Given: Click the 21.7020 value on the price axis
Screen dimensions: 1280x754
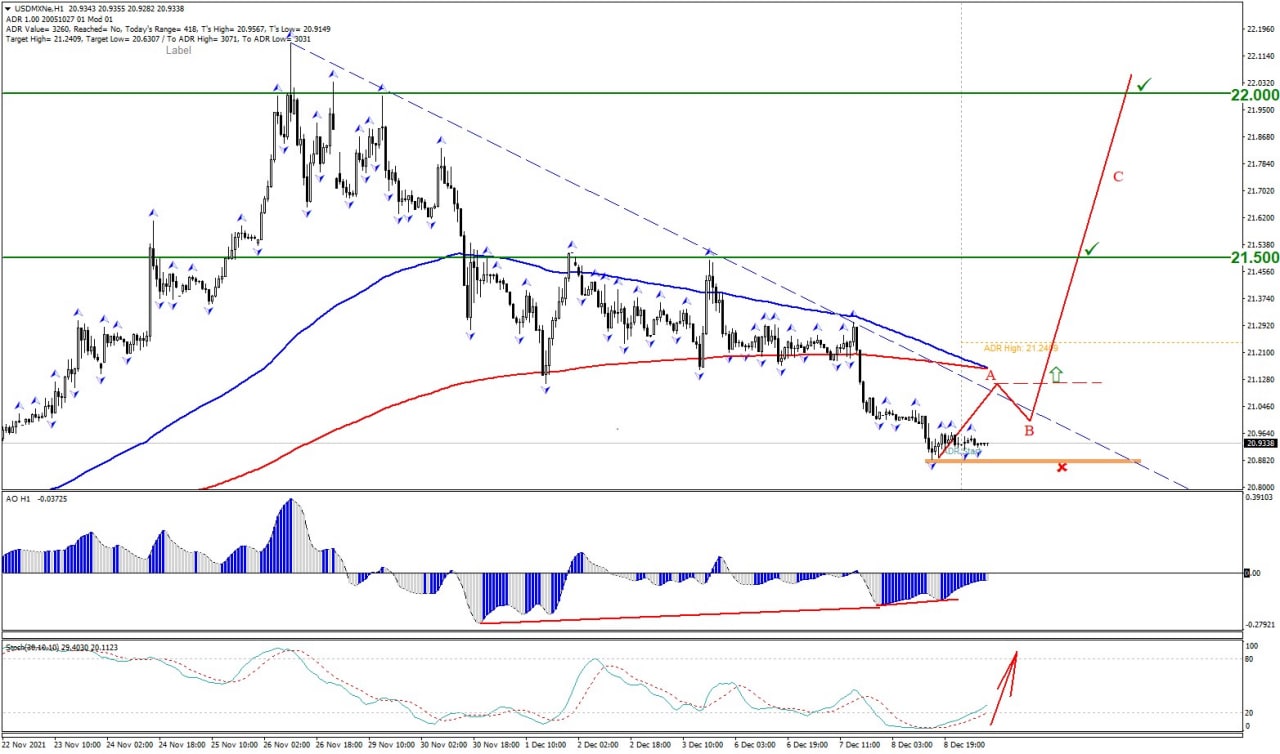Looking at the screenshot, I should (x=1260, y=190).
